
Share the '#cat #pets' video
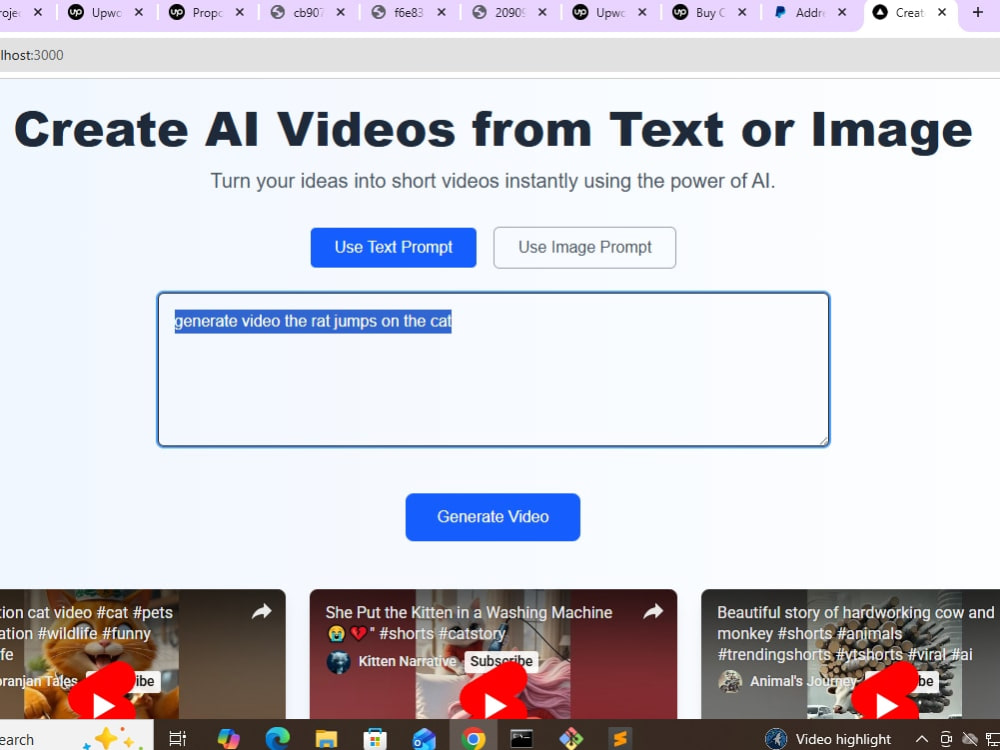[261, 612]
